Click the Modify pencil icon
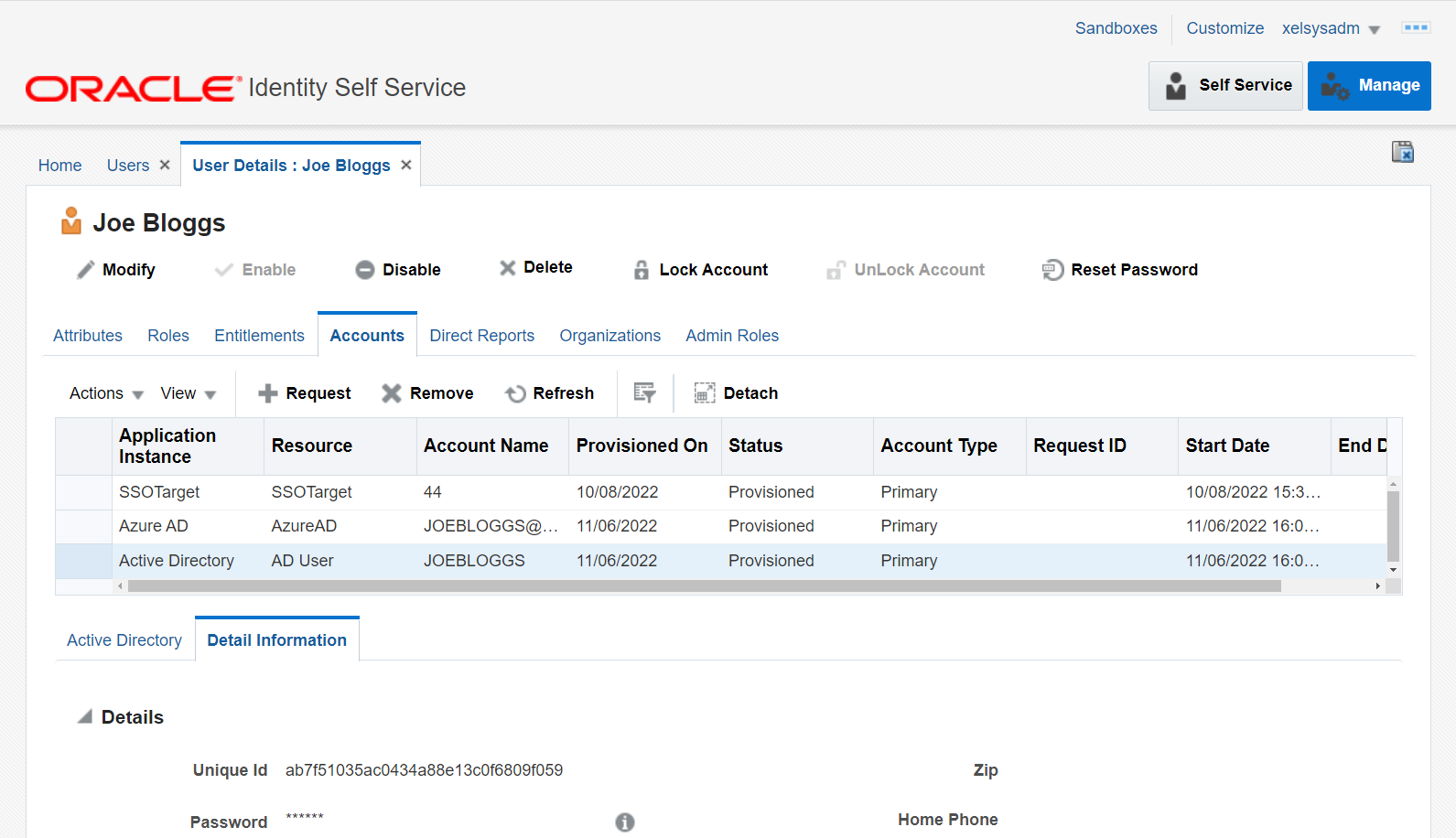1456x838 pixels. 85,270
